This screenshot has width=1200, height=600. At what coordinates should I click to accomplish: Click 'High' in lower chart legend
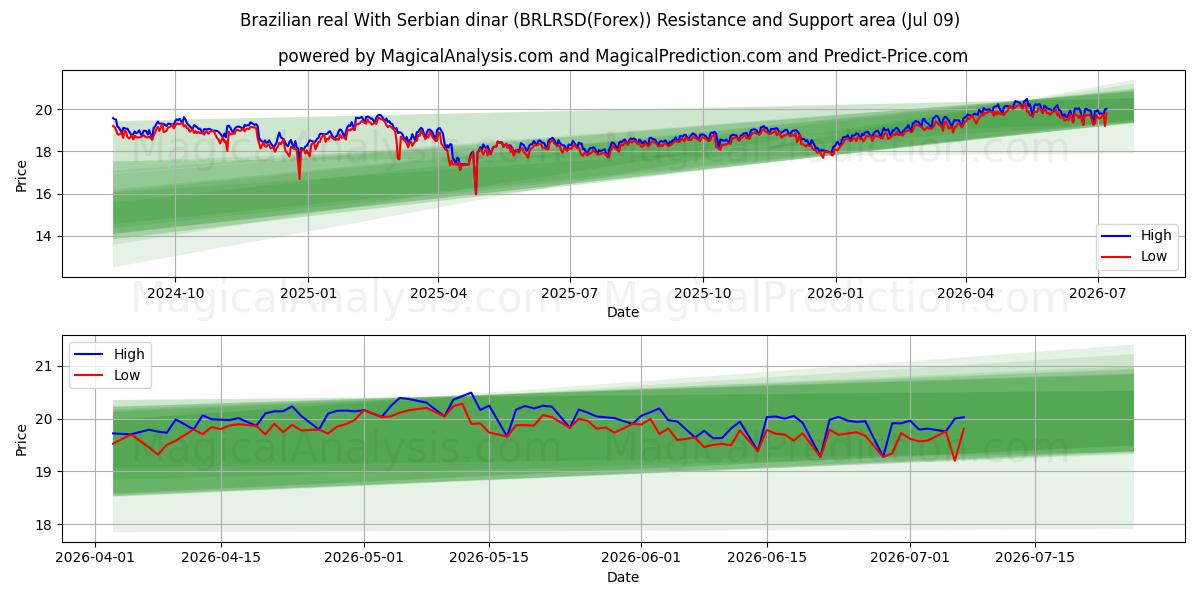pos(129,354)
